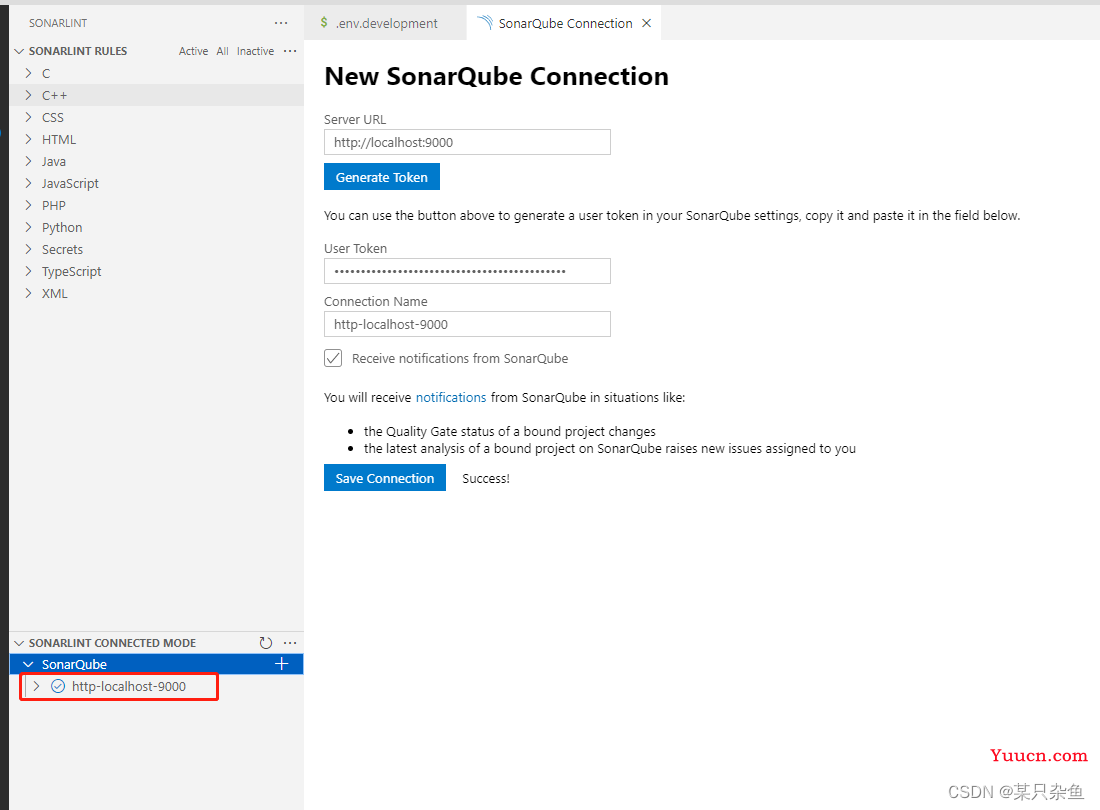
Task: Click the User Token input field
Action: [467, 271]
